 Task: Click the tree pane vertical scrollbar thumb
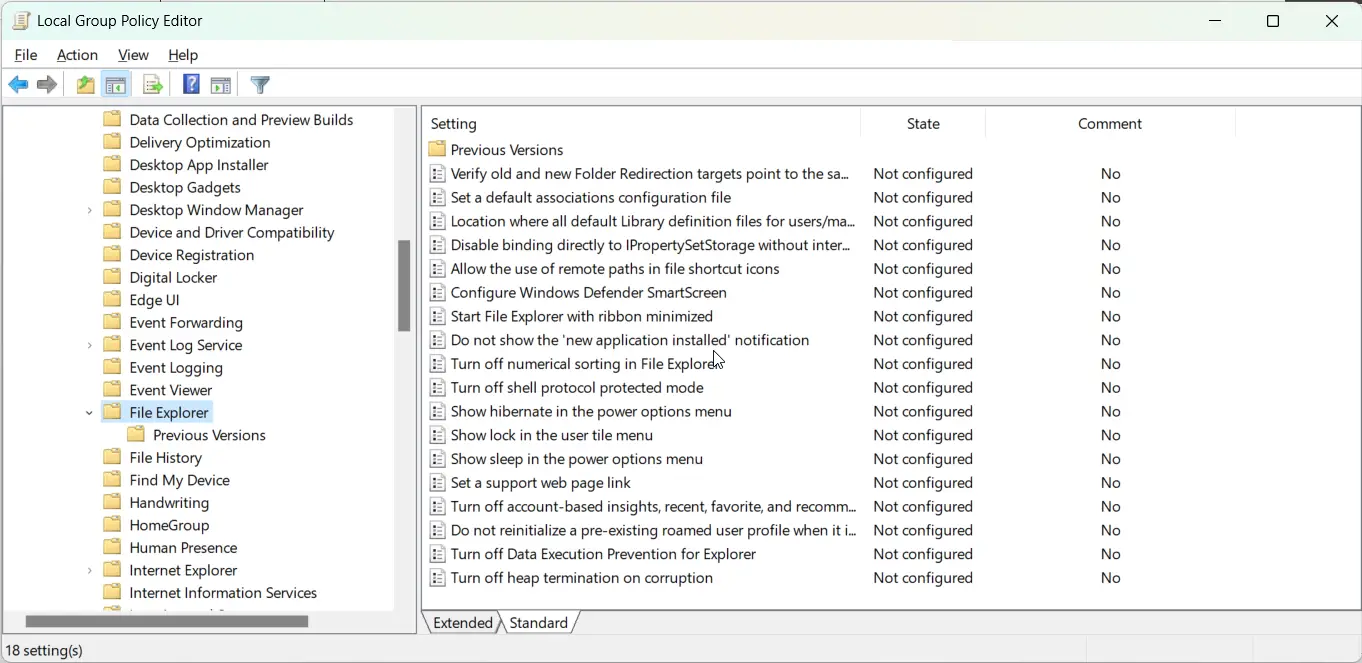404,286
